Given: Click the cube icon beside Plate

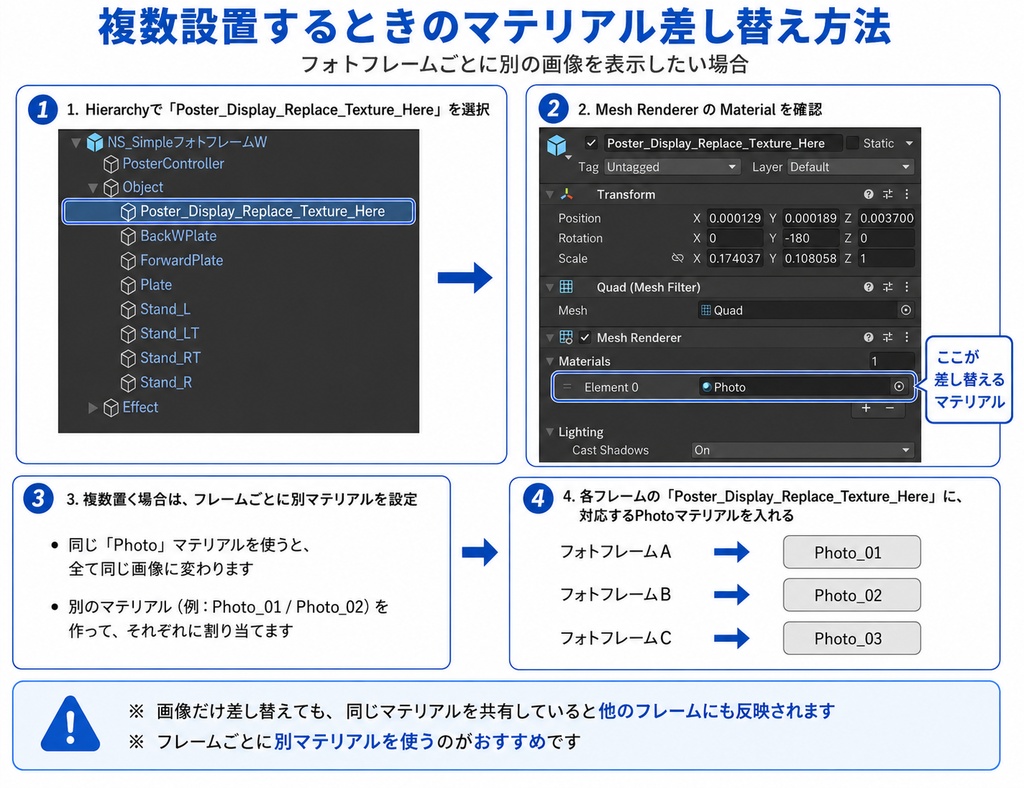Looking at the screenshot, I should [129, 285].
